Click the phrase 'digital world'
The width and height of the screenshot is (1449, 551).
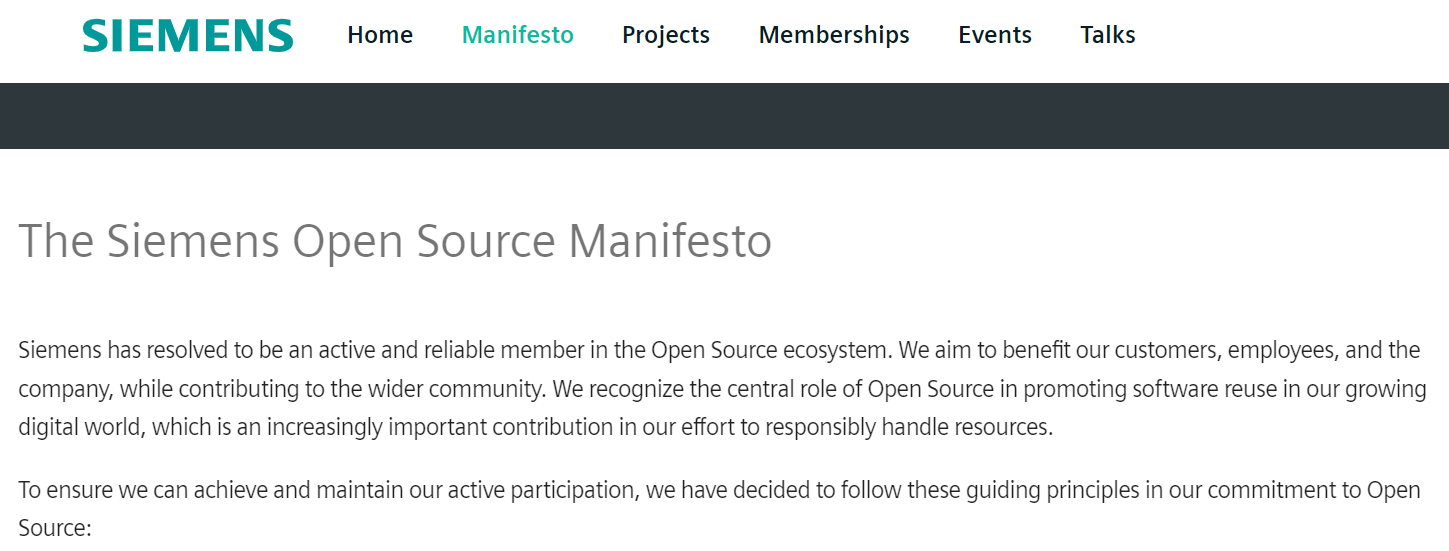point(79,428)
